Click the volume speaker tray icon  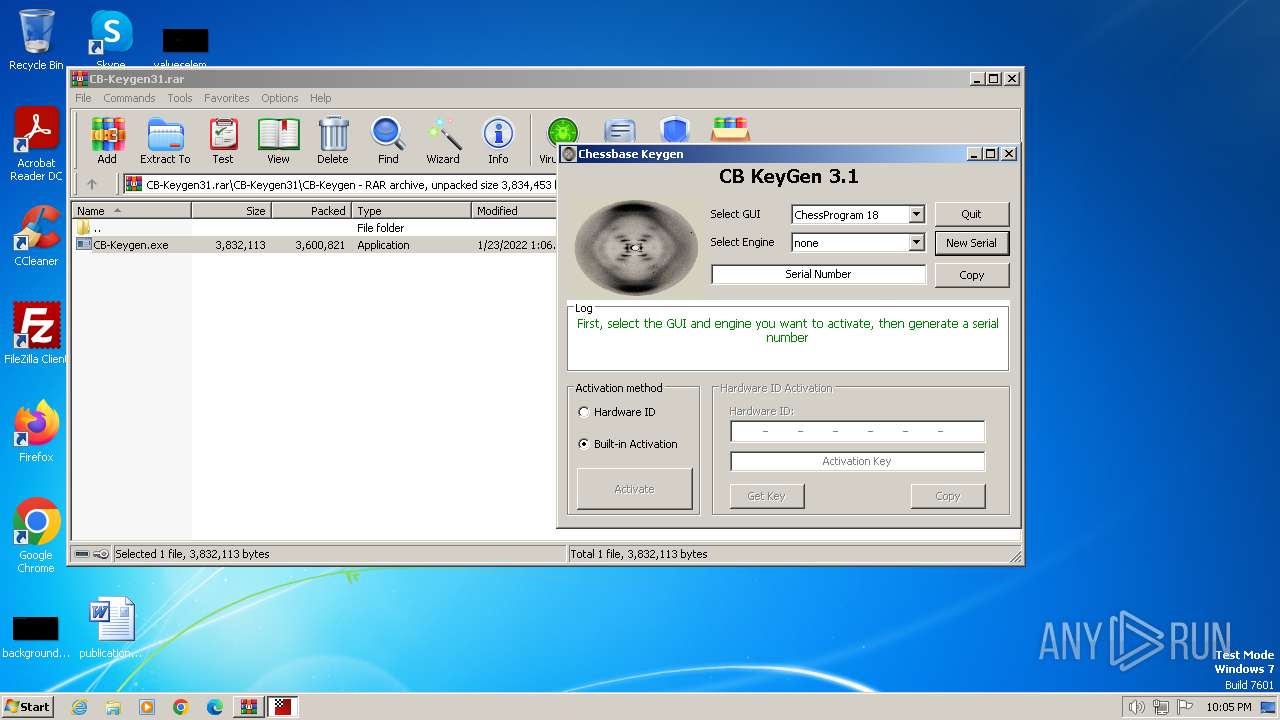pos(1136,707)
